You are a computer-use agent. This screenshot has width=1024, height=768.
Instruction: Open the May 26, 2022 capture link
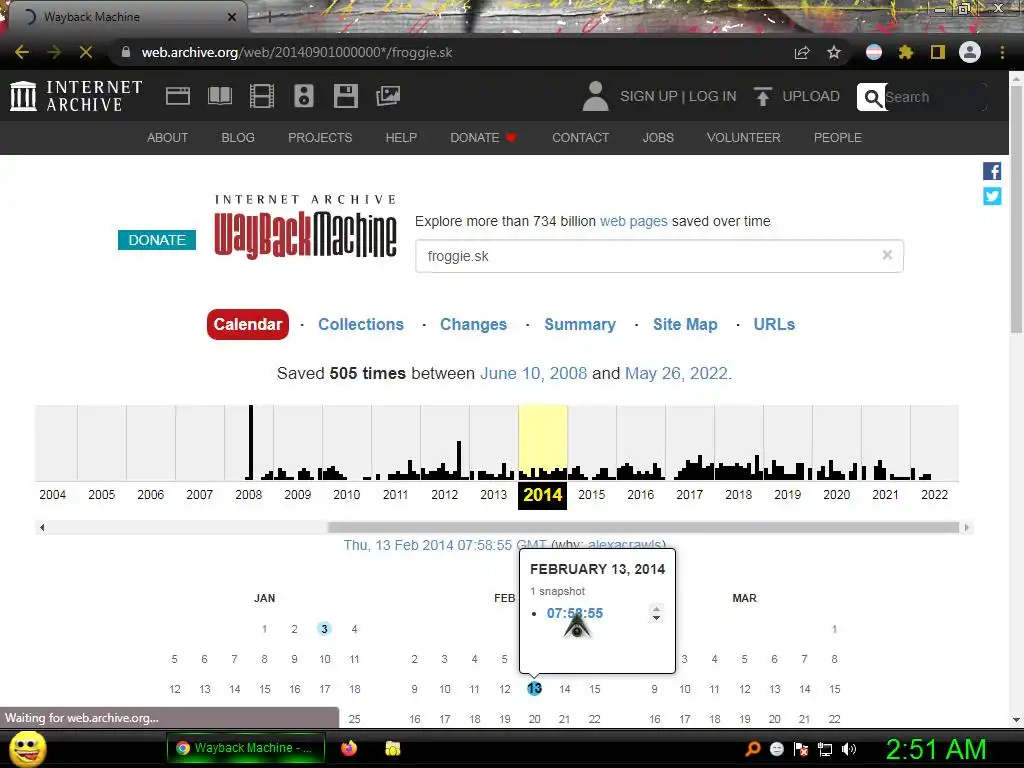(x=678, y=374)
